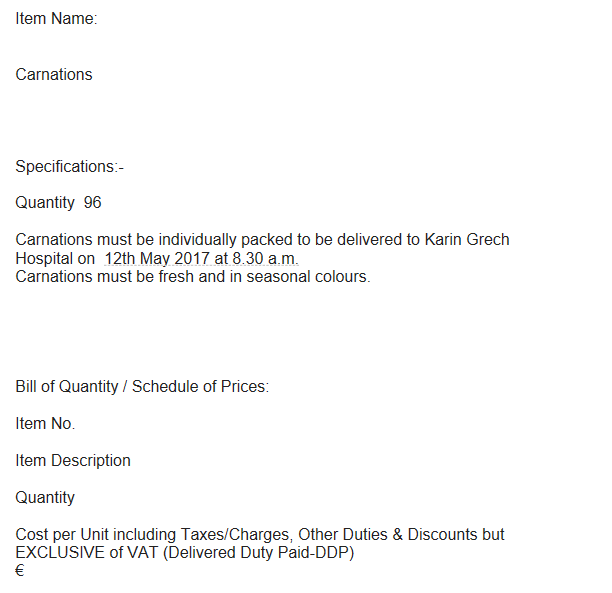This screenshot has height=593, width=612.
Task: Click the 'Item No.' label
Action: click(45, 423)
